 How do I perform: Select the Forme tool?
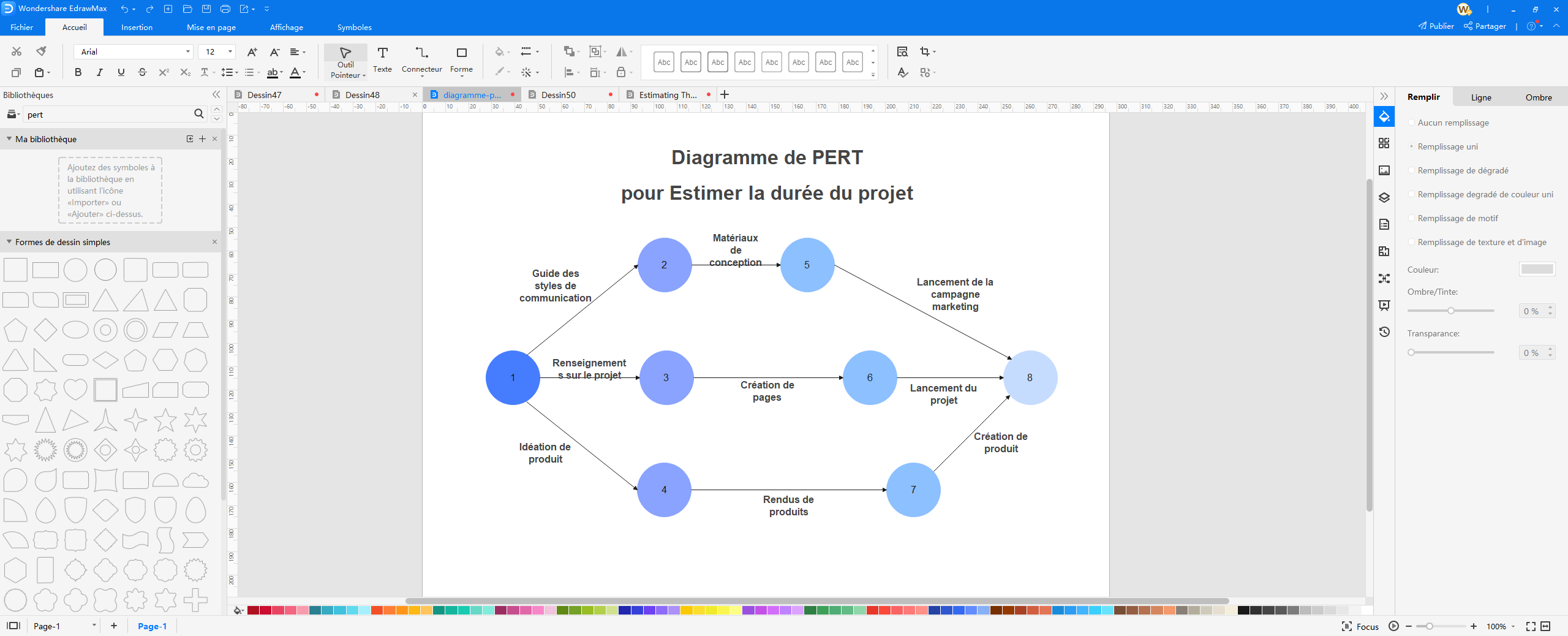461,61
